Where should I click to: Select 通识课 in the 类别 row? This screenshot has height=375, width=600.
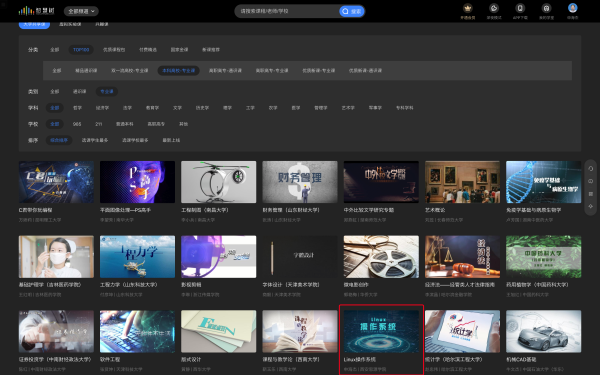[x=80, y=91]
